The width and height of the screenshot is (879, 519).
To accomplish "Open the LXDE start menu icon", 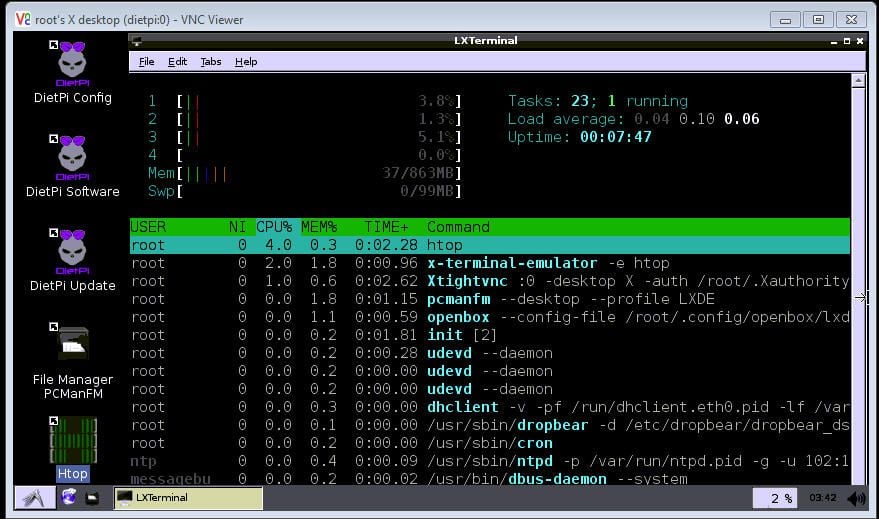I will click(35, 498).
